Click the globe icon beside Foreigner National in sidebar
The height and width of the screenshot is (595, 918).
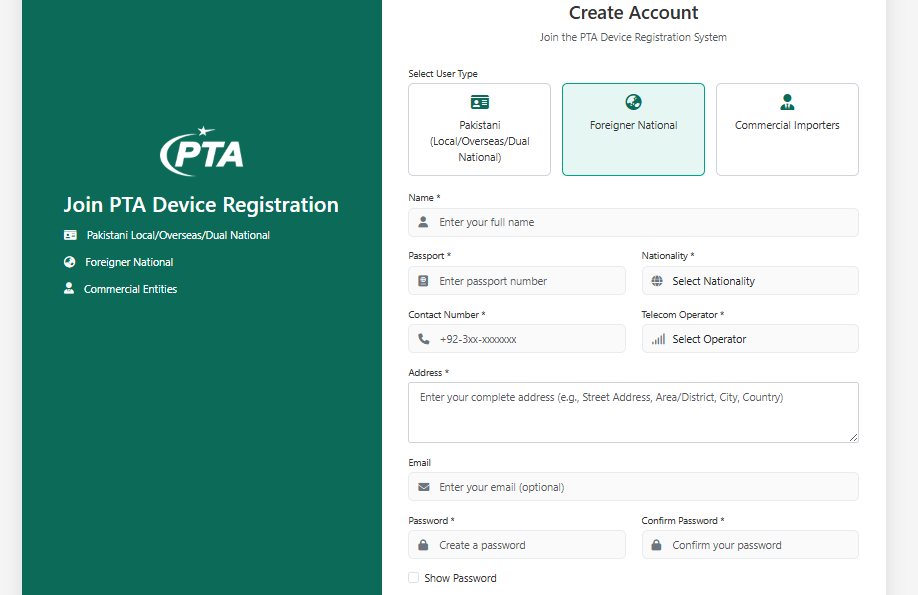(x=70, y=262)
